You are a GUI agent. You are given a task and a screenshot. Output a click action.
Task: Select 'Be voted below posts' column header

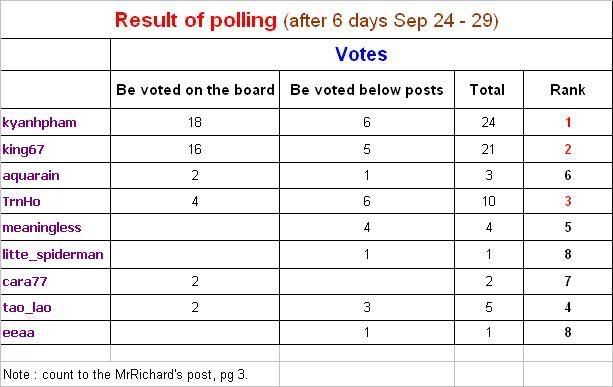[367, 90]
